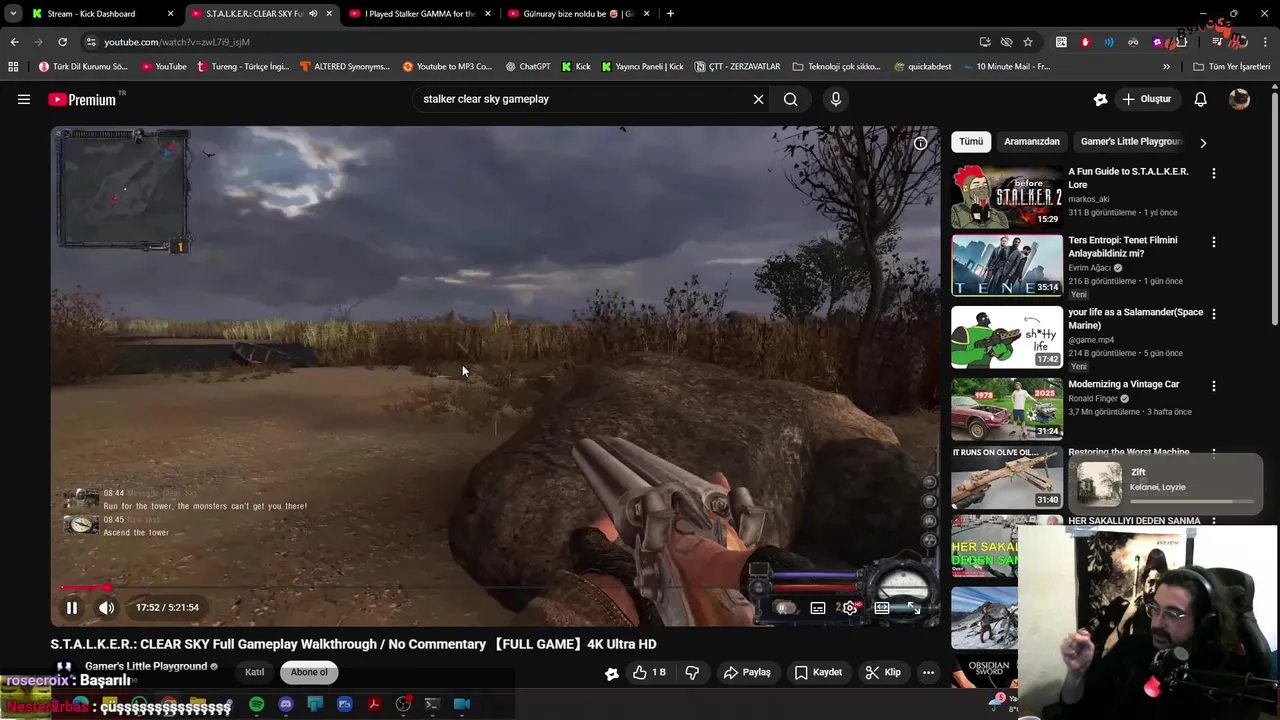Like the video with thumbs up
This screenshot has height=720, width=1280.
[649, 673]
